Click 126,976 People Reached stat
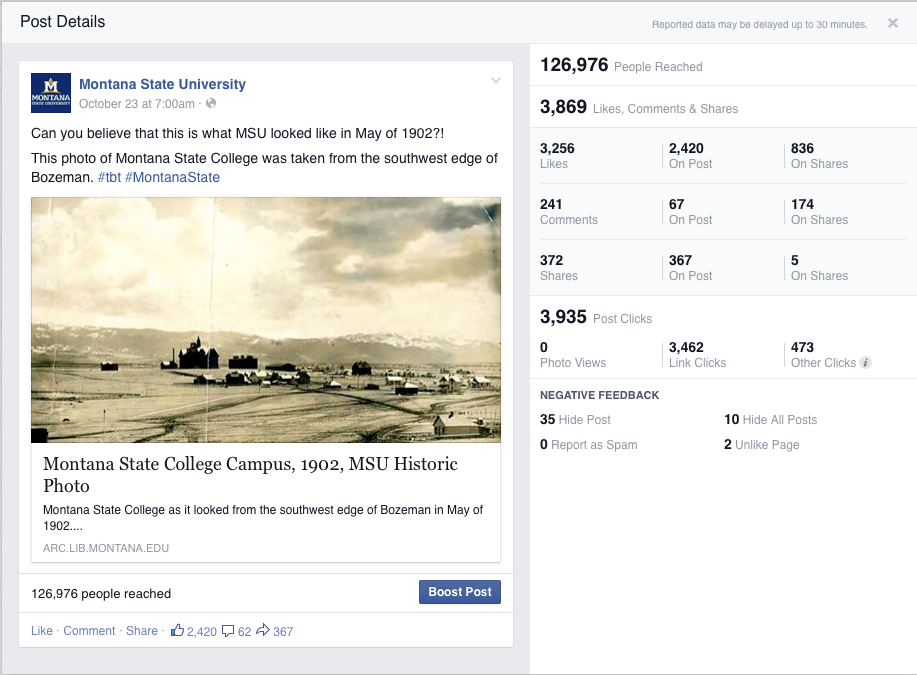The height and width of the screenshot is (675, 917). [x=621, y=65]
